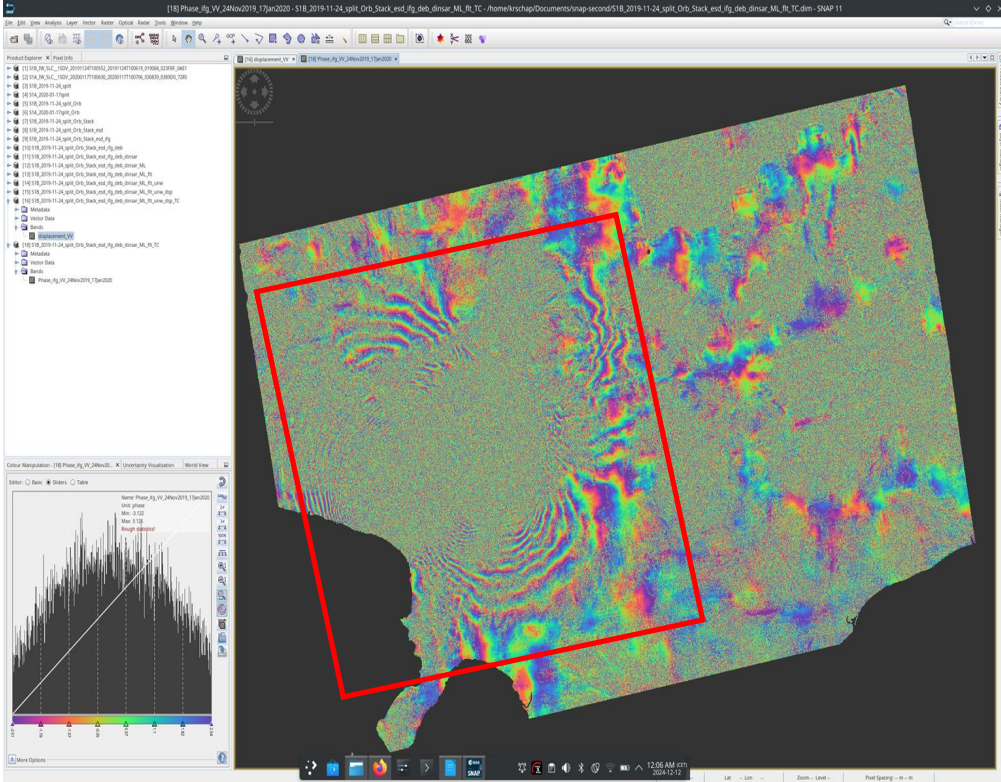Viewport: 1001px width, 782px height.
Task: Click the help icon in Colour Manipulation
Action: tap(222, 758)
